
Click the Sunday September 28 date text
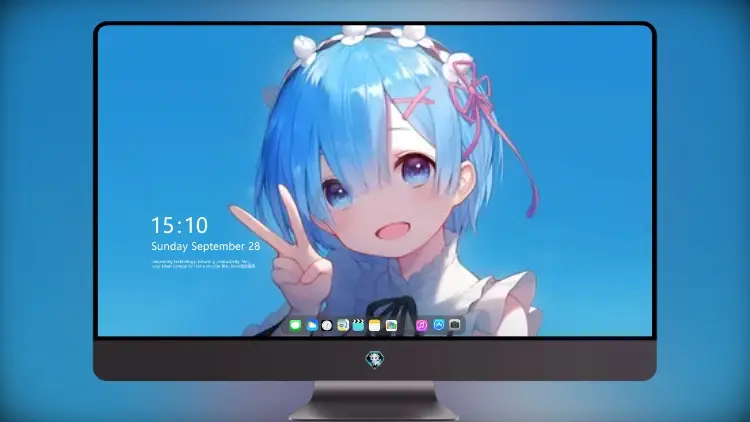(x=206, y=246)
